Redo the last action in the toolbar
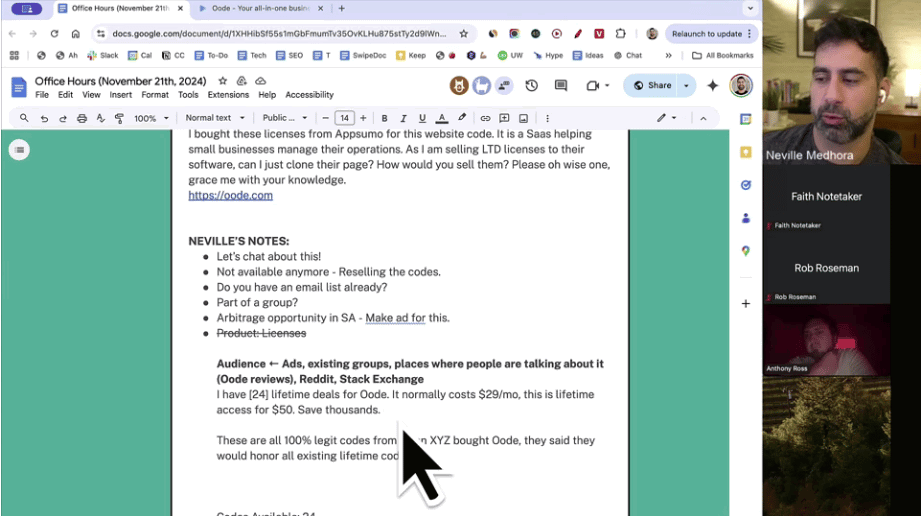This screenshot has width=923, height=516. (63, 118)
